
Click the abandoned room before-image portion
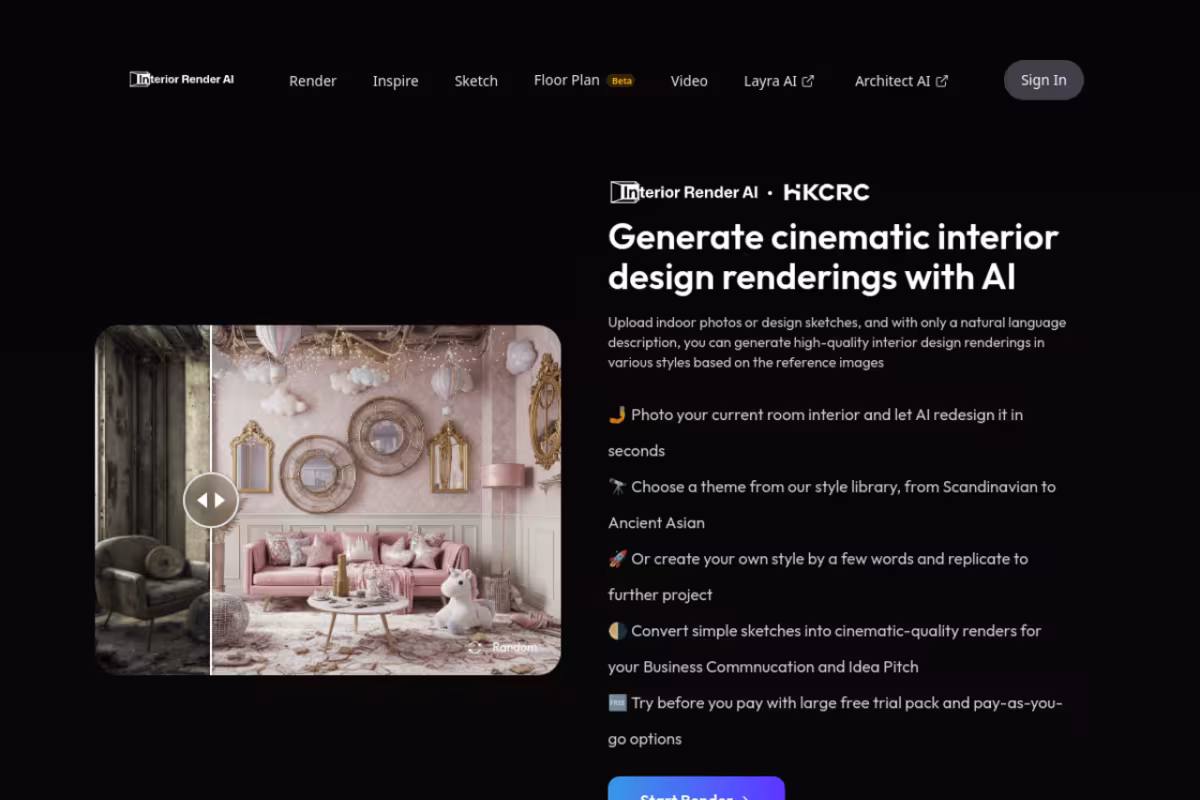153,500
